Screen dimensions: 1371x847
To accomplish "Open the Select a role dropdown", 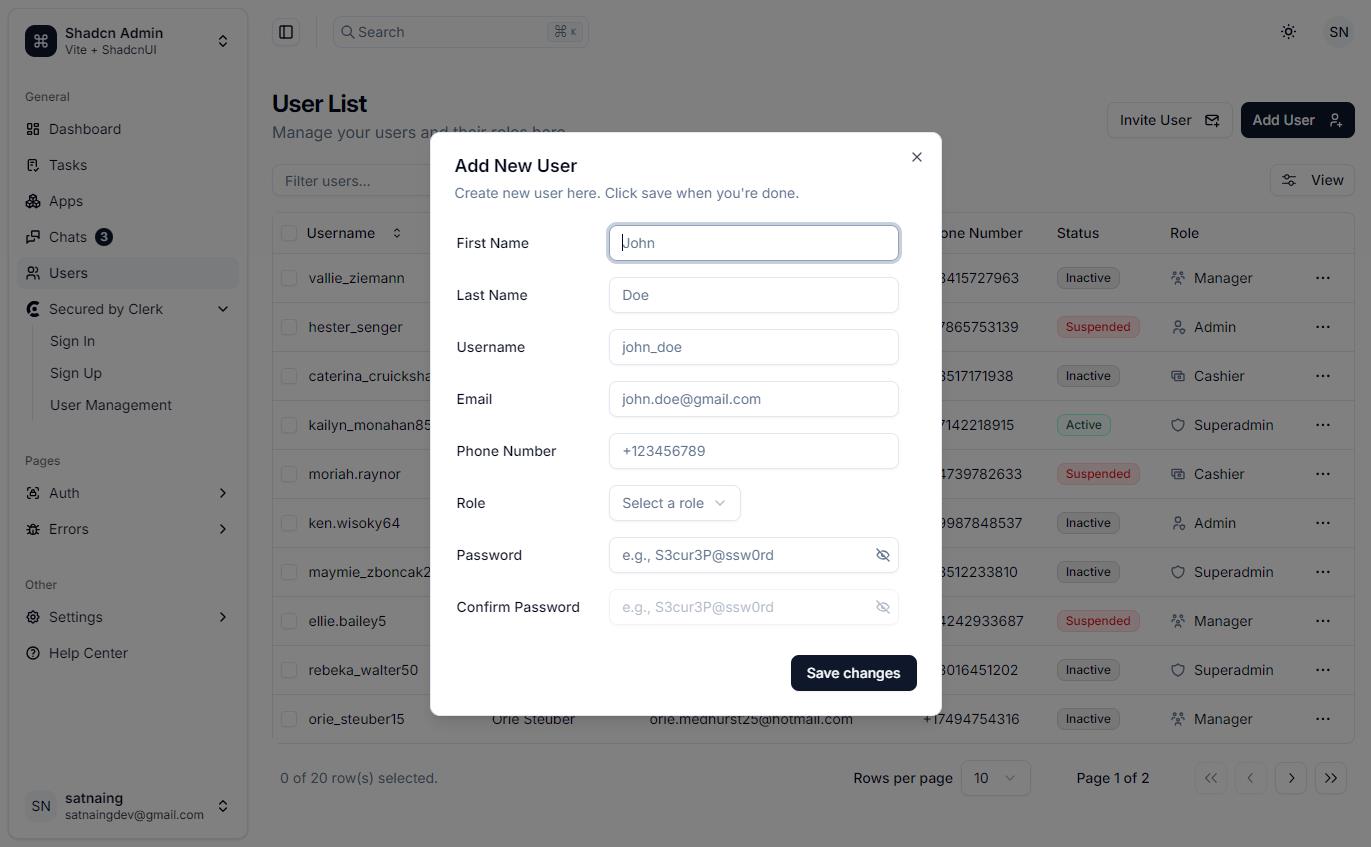I will [x=675, y=503].
